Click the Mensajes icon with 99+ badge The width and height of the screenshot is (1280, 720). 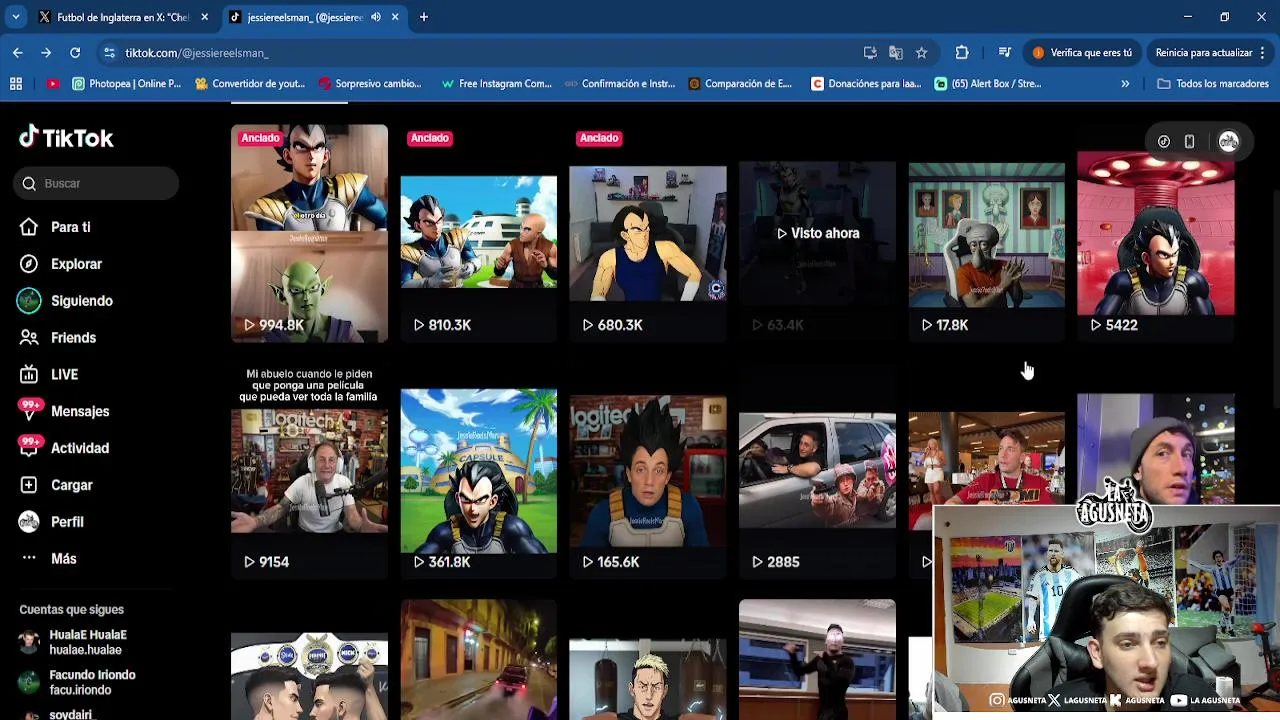[x=29, y=411]
